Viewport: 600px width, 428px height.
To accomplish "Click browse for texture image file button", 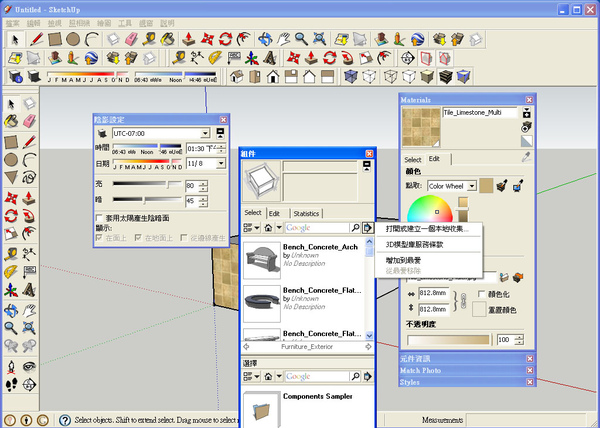I will pyautogui.click(x=504, y=277).
